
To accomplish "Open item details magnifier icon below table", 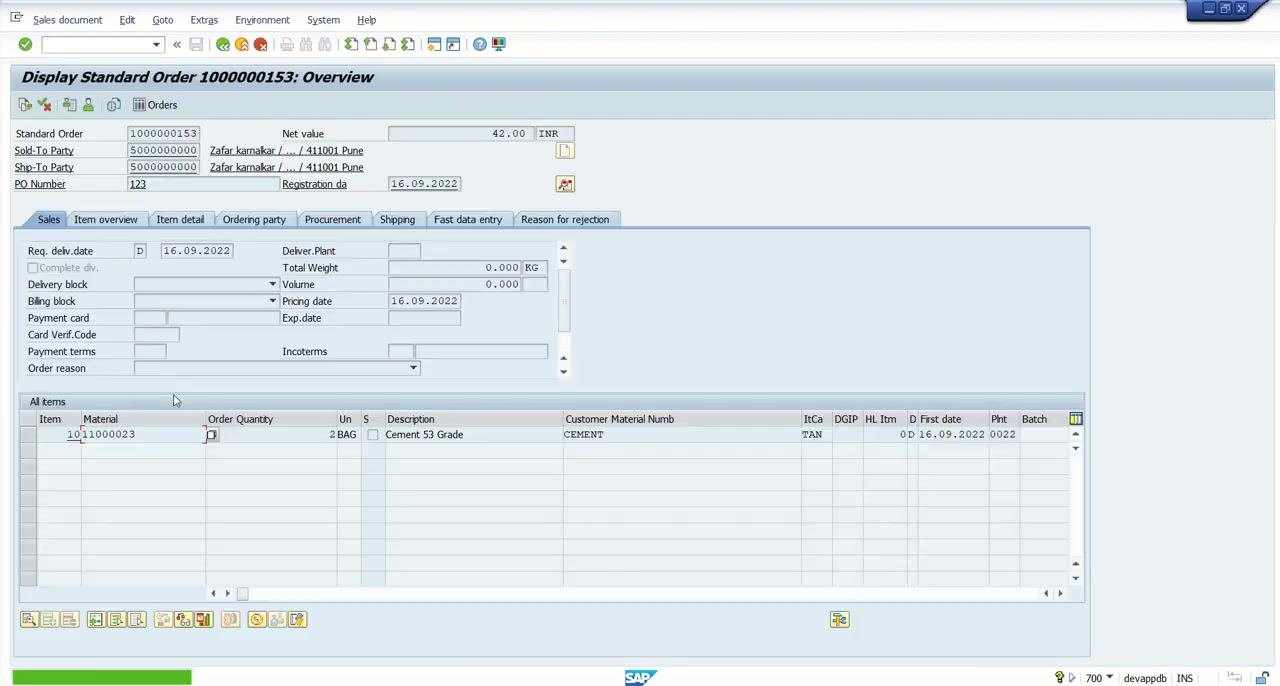I will (x=29, y=620).
